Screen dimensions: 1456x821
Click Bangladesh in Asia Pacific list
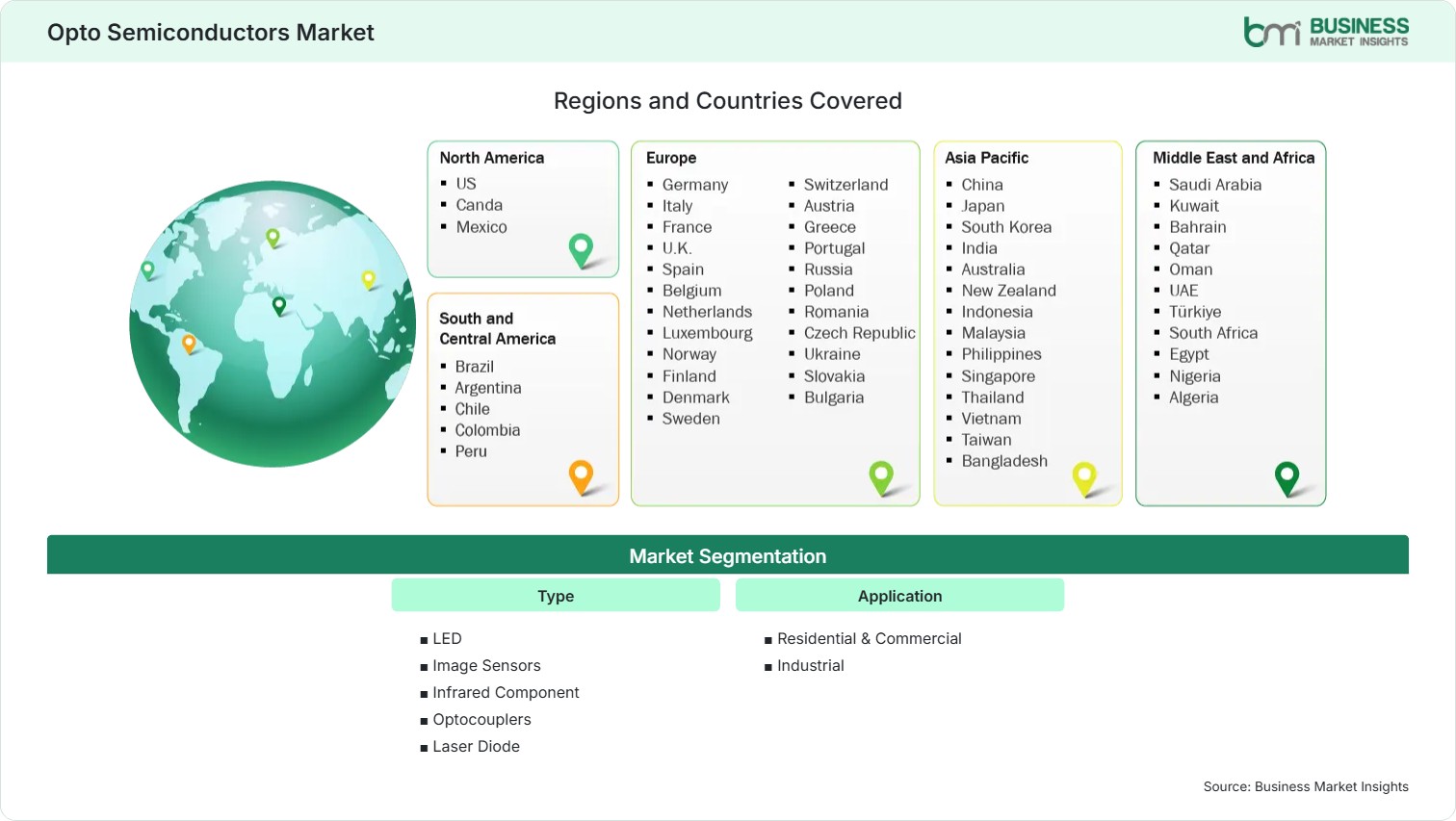(x=1004, y=461)
